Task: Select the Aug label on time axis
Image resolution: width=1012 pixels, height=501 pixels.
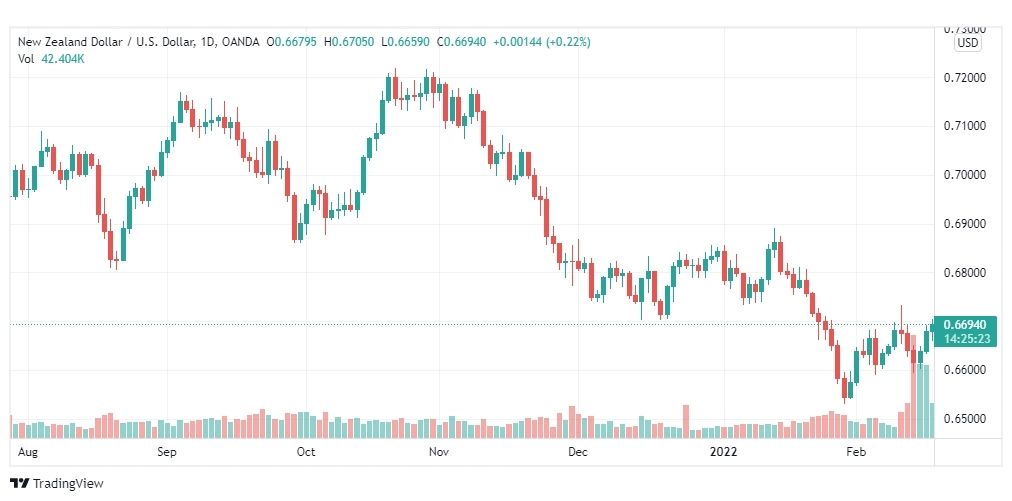Action: coord(29,452)
